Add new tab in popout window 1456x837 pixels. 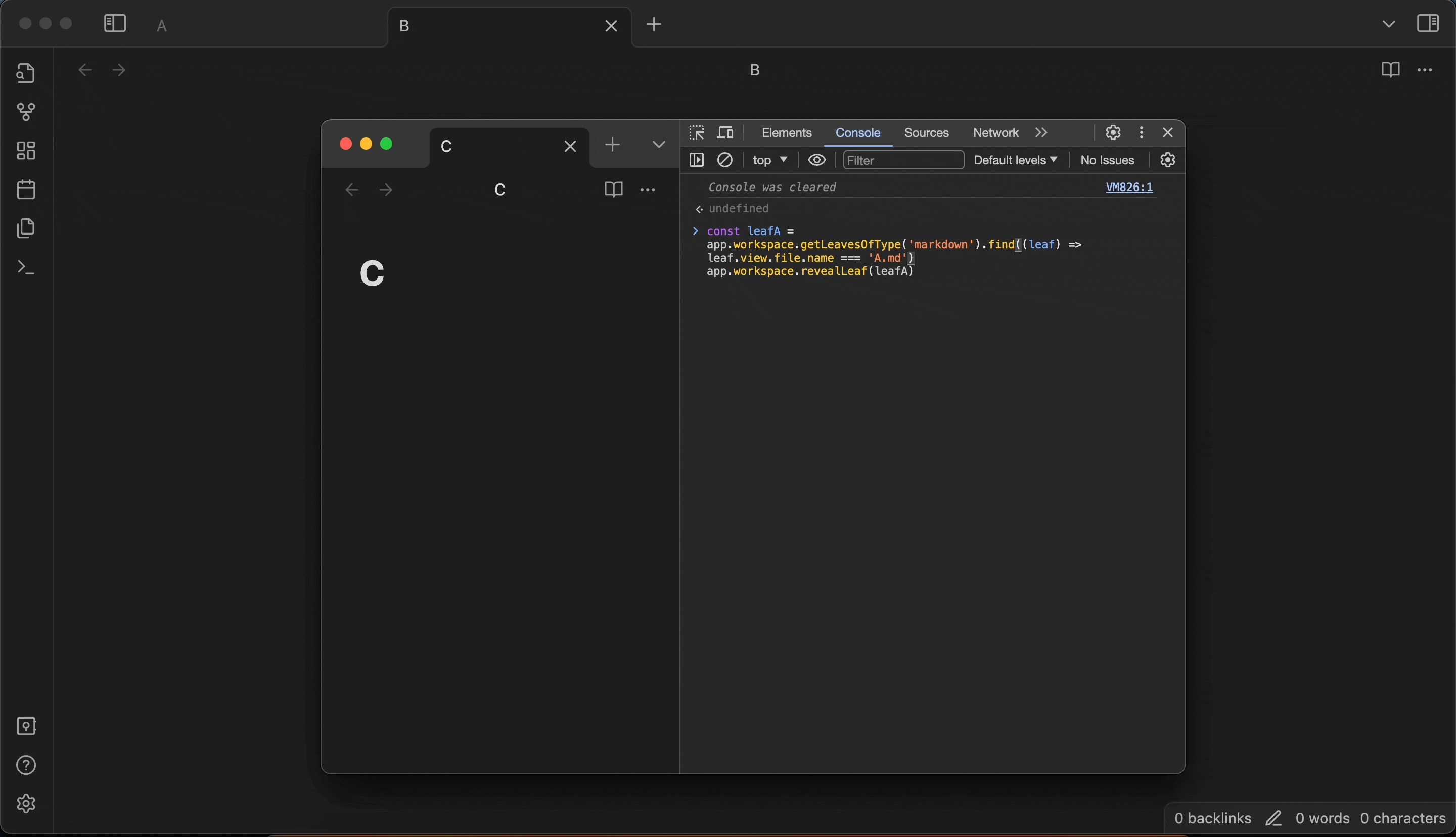pos(613,144)
